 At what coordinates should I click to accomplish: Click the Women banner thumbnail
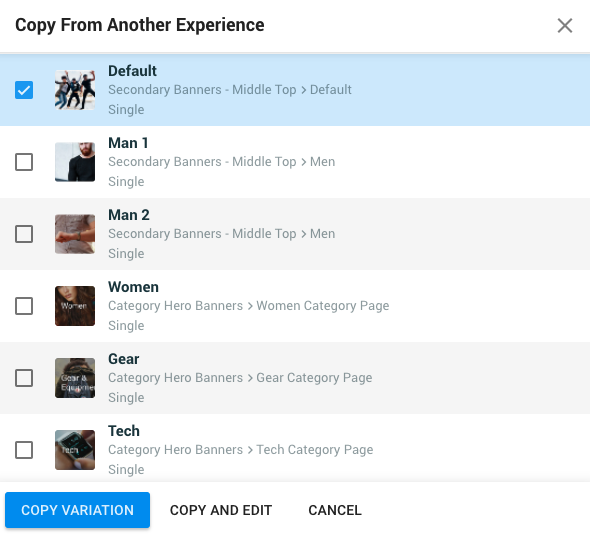[75, 306]
